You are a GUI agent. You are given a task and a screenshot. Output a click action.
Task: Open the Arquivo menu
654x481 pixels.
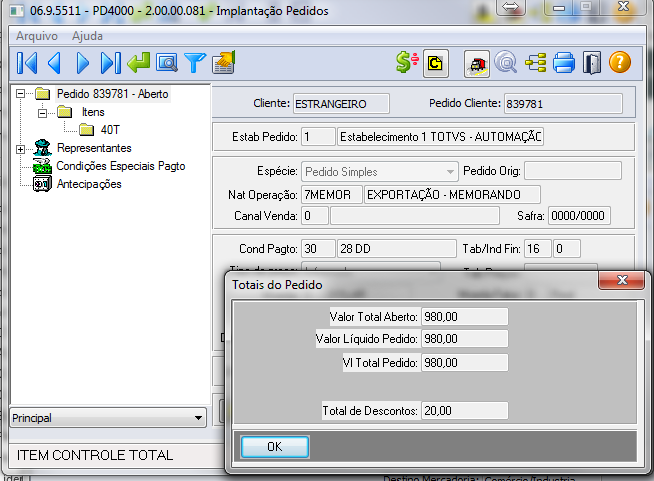pos(37,36)
